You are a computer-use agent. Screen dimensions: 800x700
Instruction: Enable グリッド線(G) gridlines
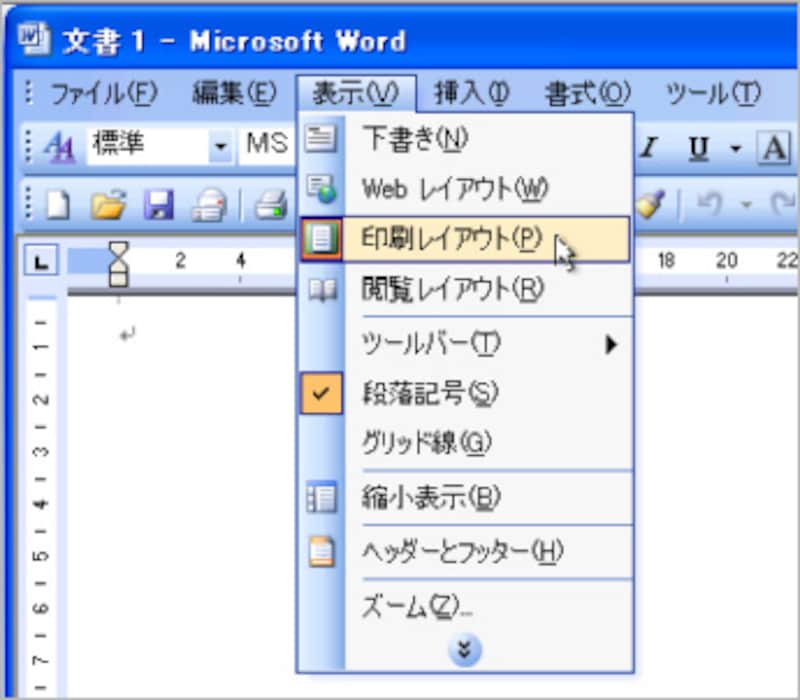[x=465, y=442]
